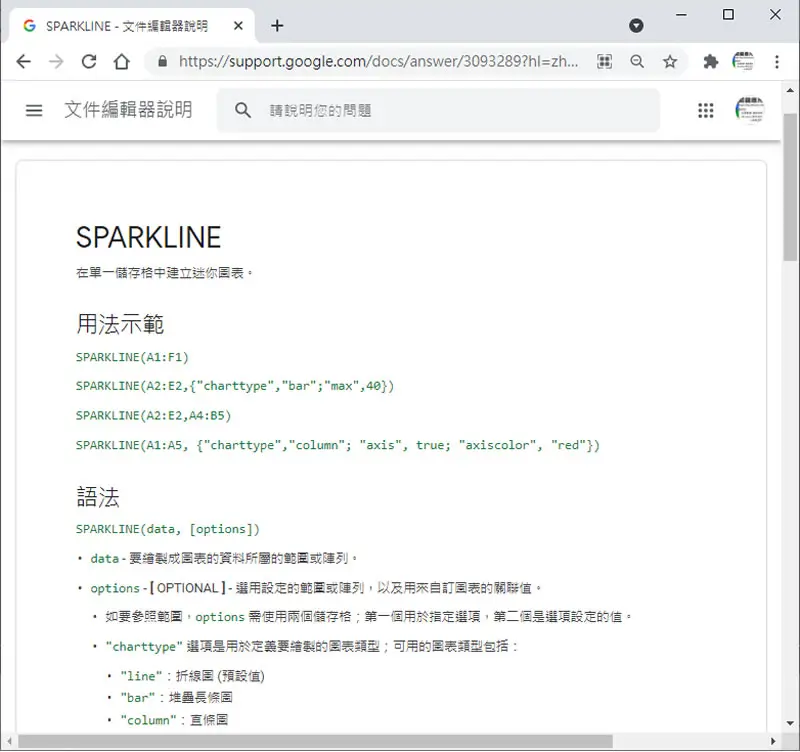Close the SPARKLINE tab

click(x=238, y=26)
